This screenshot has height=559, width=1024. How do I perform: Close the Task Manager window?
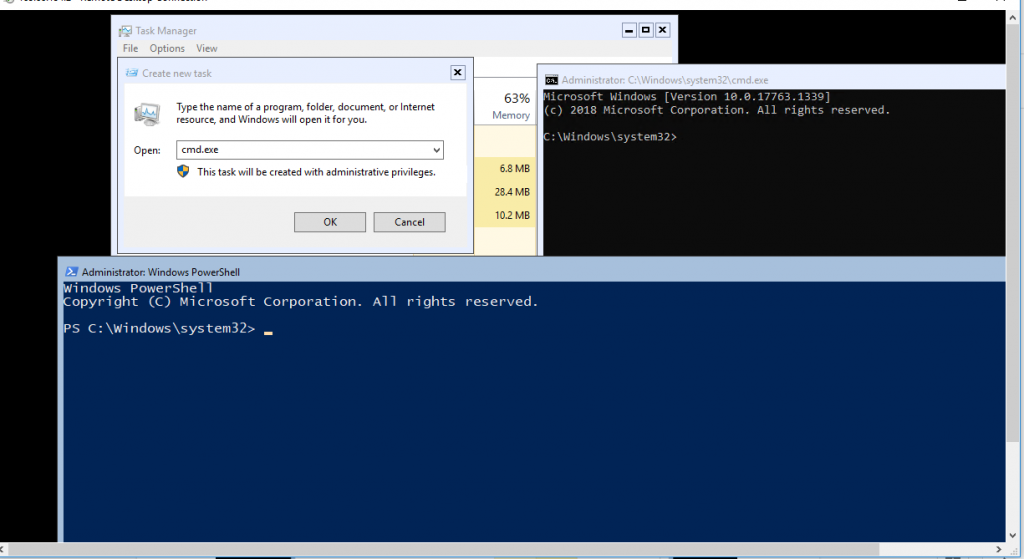click(x=662, y=30)
